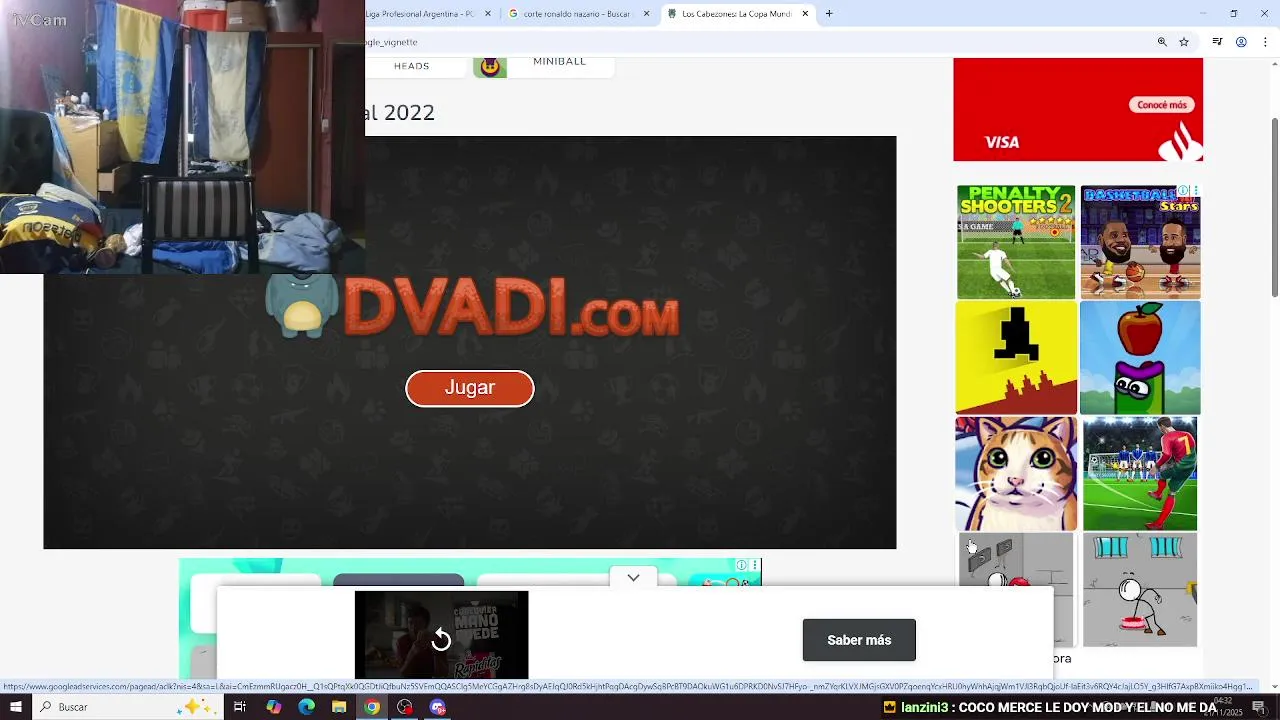Viewport: 1280px width, 720px height.
Task: Open the purple gamepad app in taskbar
Action: click(438, 707)
